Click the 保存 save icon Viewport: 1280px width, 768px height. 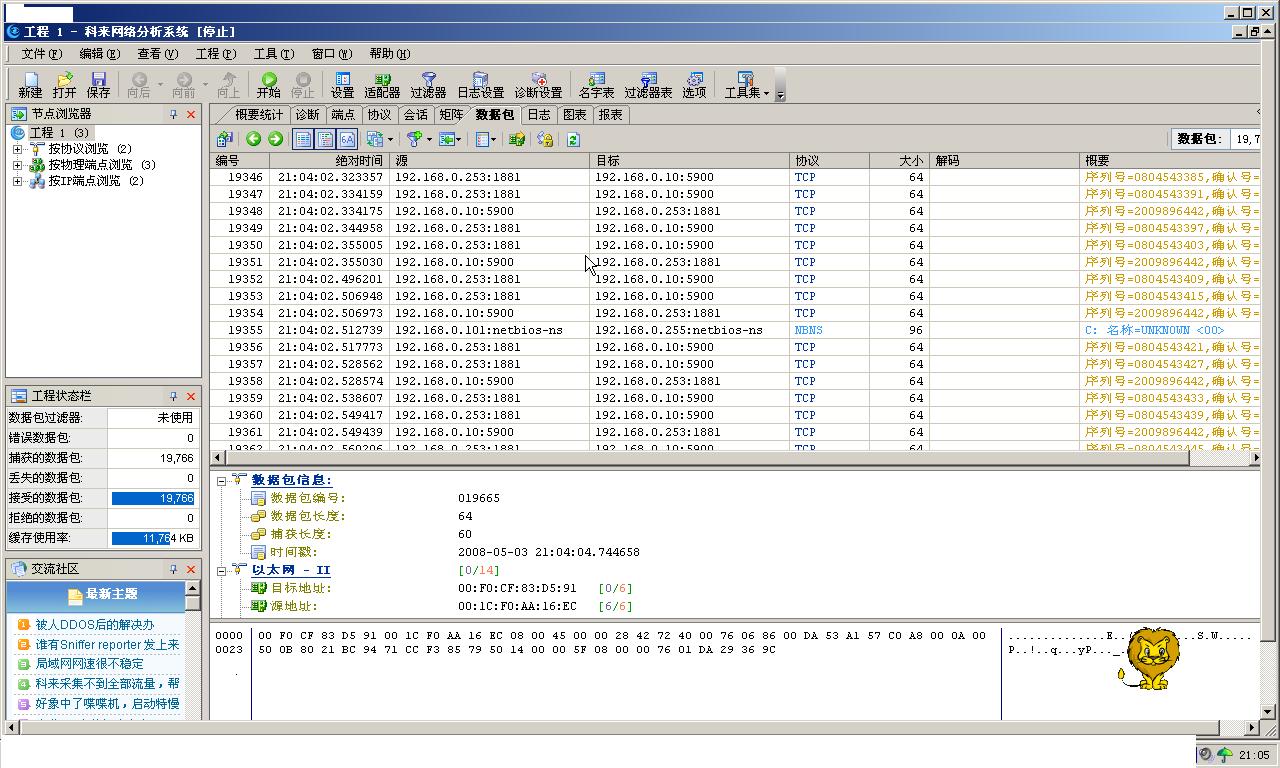click(98, 84)
